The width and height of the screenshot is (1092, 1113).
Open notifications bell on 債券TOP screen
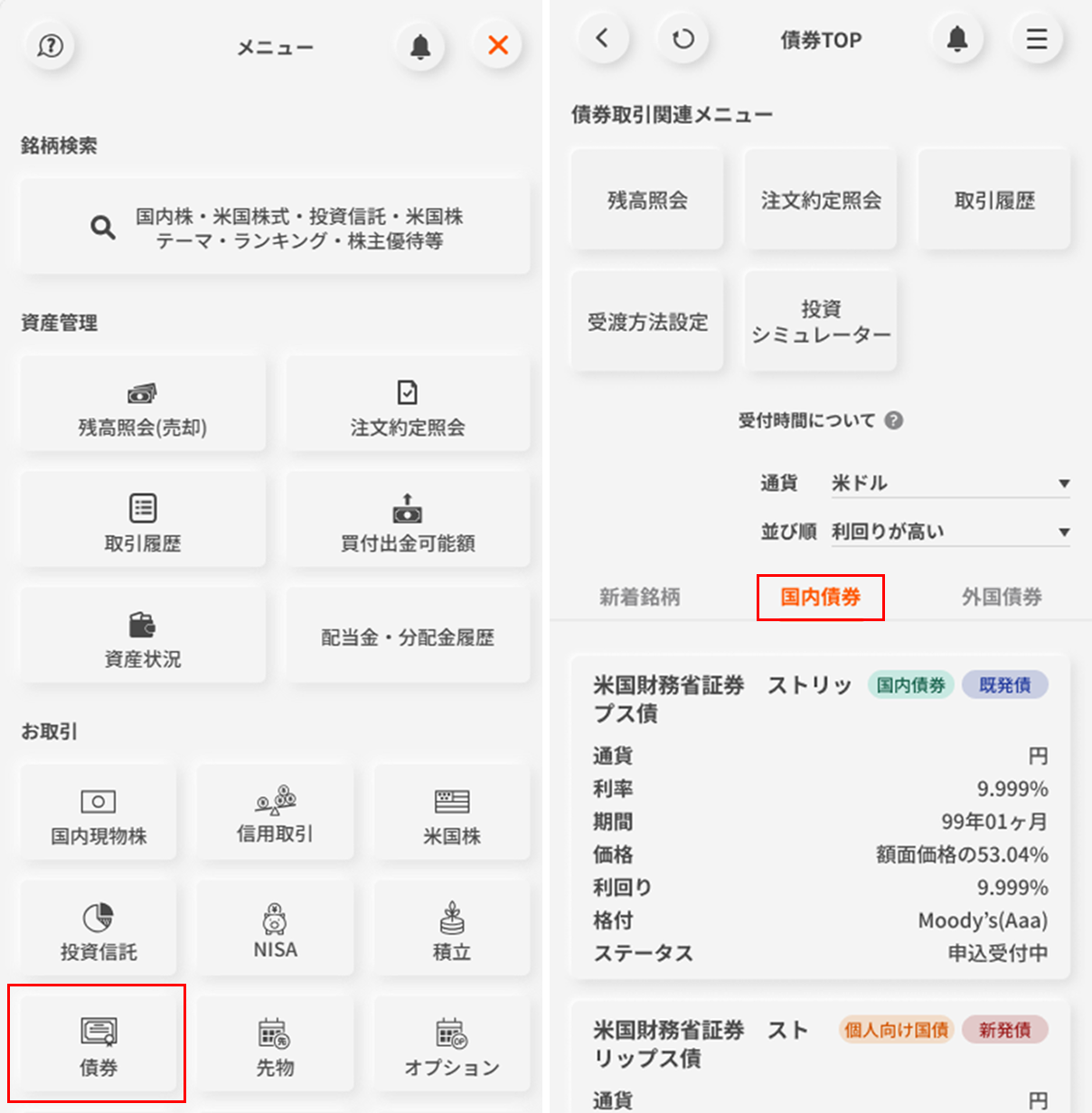pos(957,39)
